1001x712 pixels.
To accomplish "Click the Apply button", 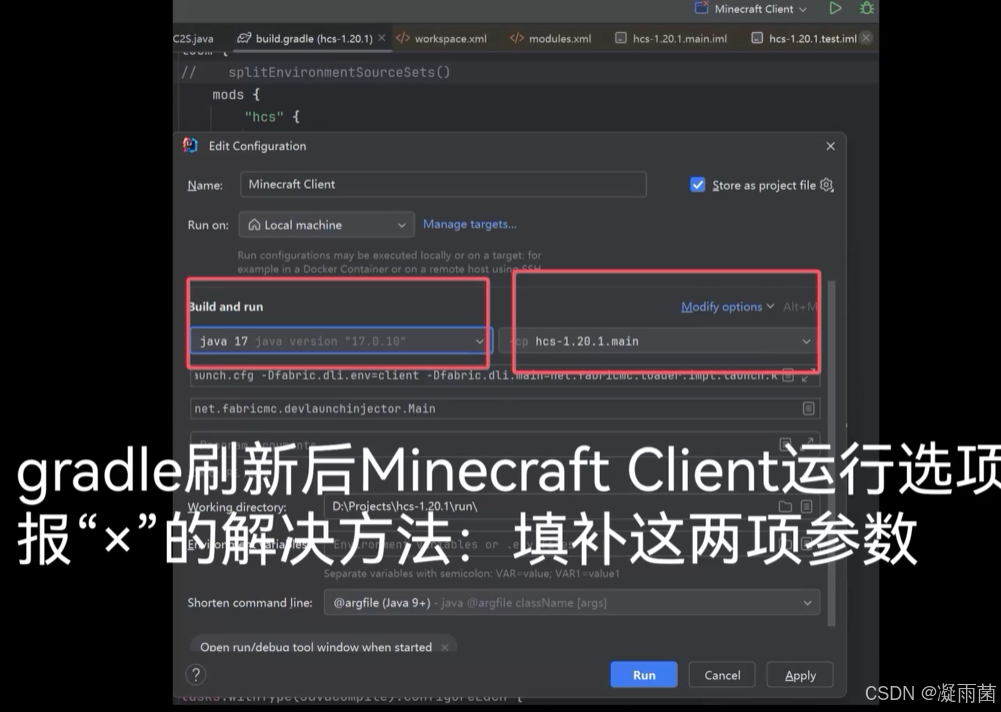I will click(x=800, y=675).
